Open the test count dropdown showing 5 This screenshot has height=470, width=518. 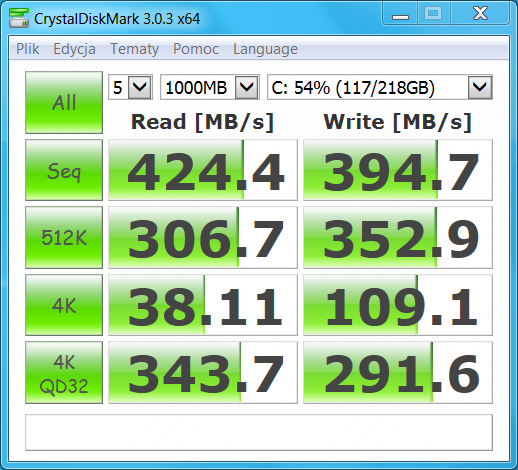130,87
